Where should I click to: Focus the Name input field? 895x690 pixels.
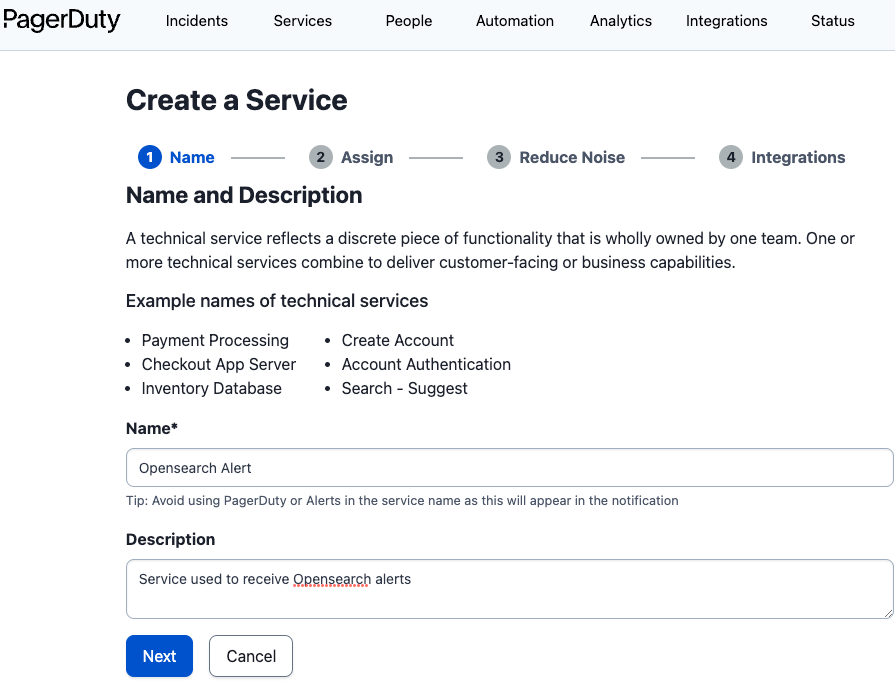coord(510,467)
